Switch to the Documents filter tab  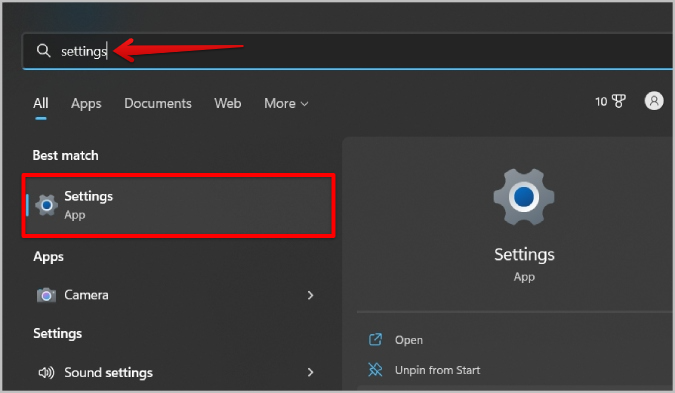(158, 103)
